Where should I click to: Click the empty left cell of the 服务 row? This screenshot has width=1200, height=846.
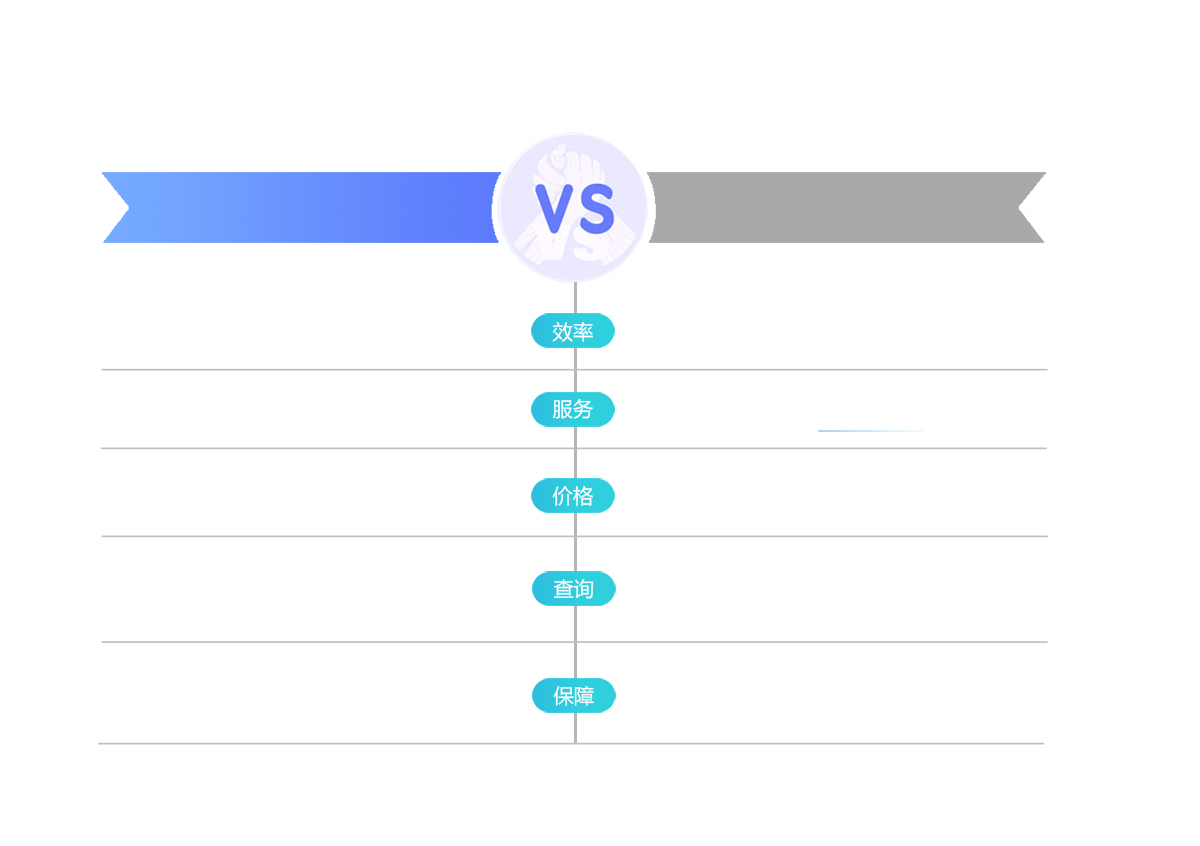point(337,409)
